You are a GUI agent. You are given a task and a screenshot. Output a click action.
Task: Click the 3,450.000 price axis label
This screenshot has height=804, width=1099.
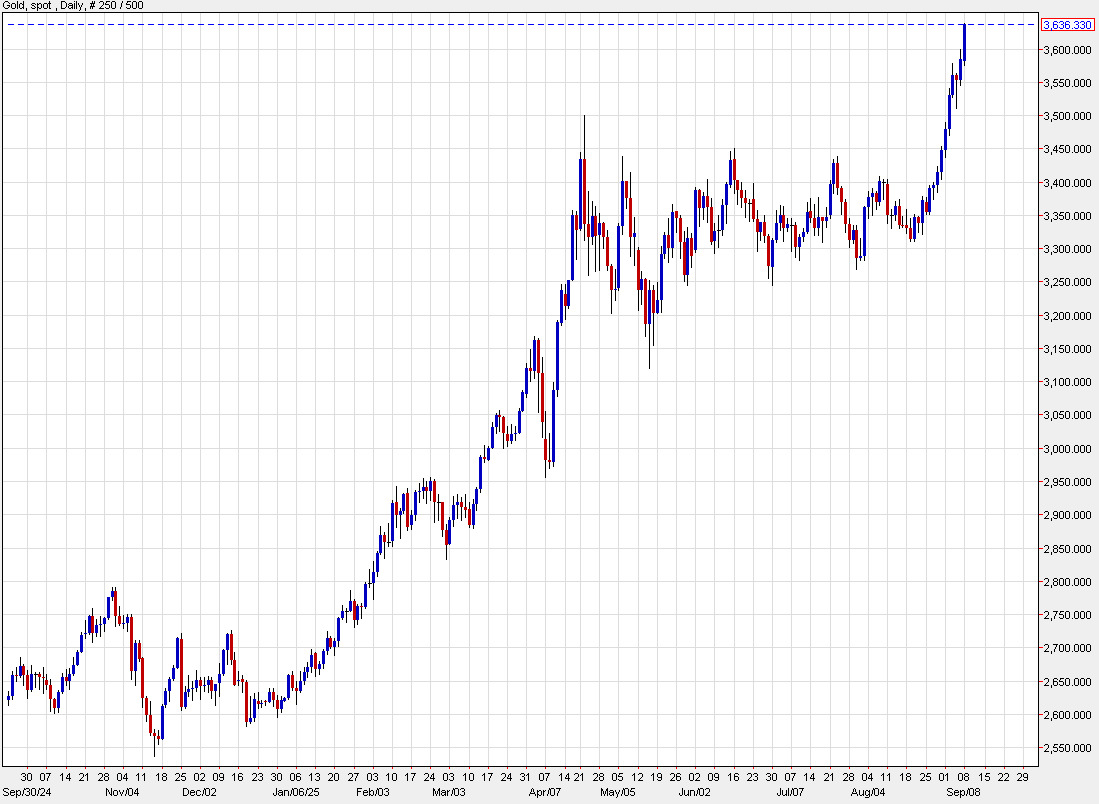[1067, 149]
